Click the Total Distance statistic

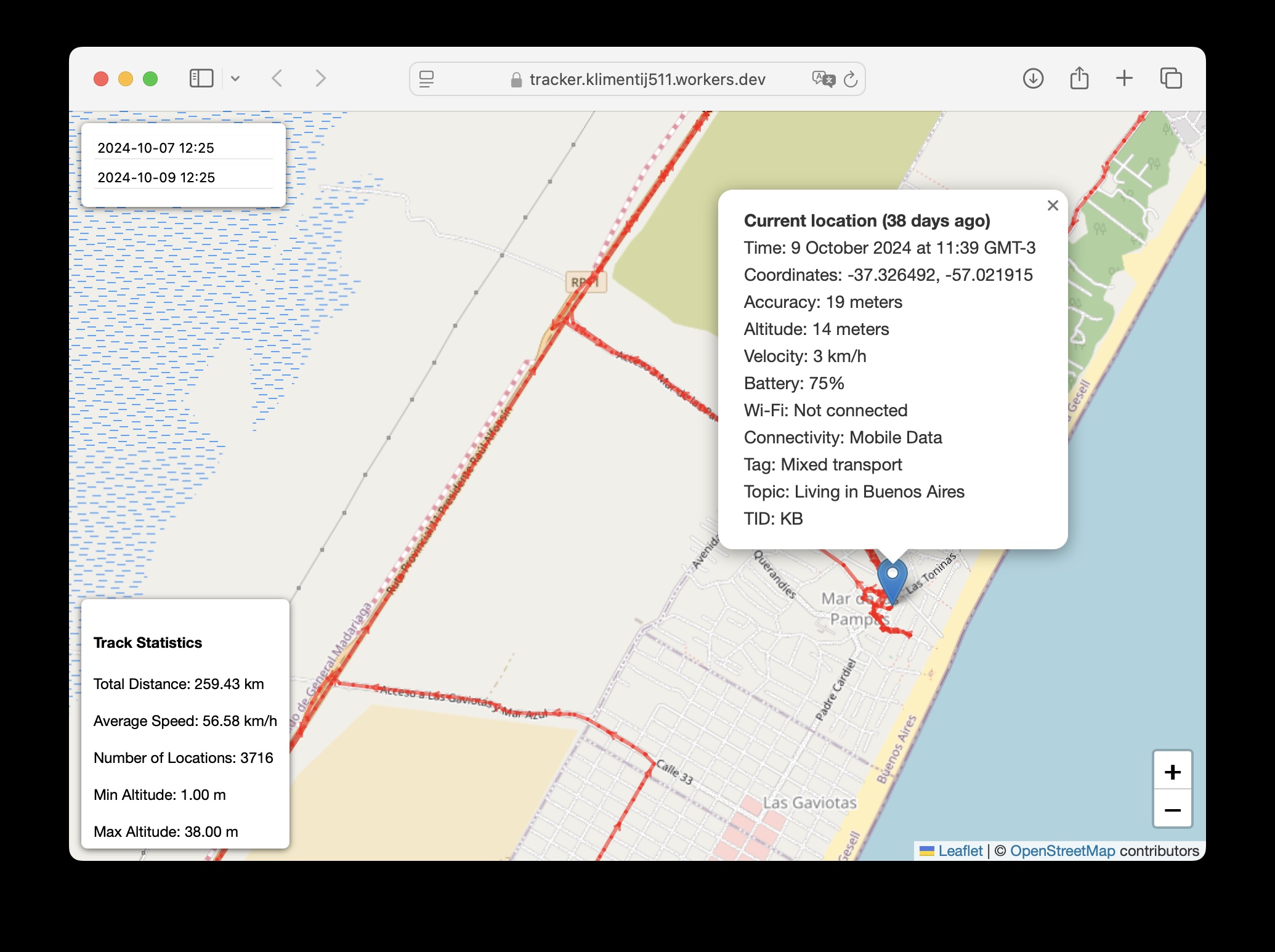click(x=179, y=684)
